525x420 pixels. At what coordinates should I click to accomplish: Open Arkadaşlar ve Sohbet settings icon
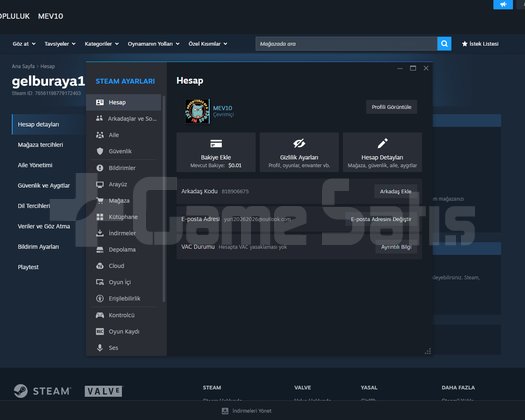(x=99, y=118)
